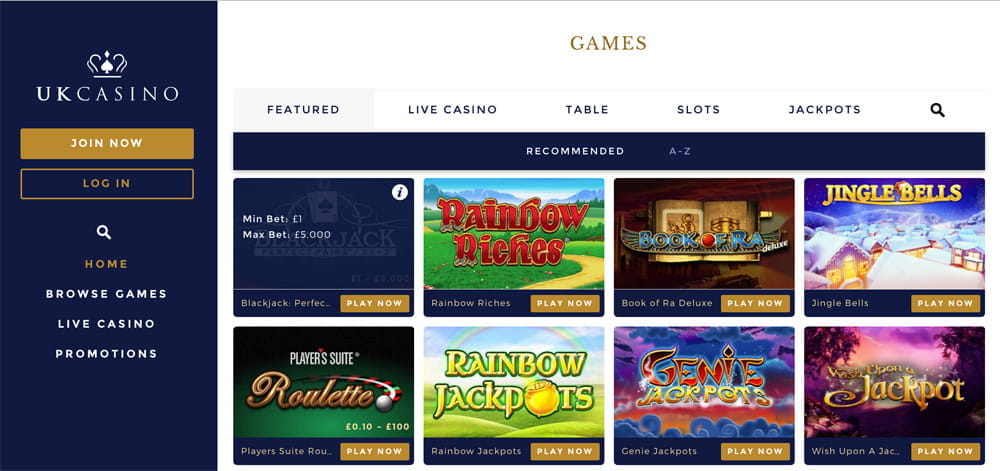Screen dimensions: 1000x471
Task: Open Players Suite Roulette thumbnail
Action: coord(323,382)
